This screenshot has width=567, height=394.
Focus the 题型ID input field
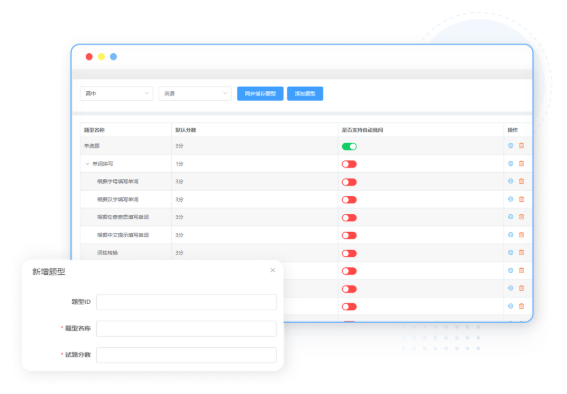click(186, 302)
